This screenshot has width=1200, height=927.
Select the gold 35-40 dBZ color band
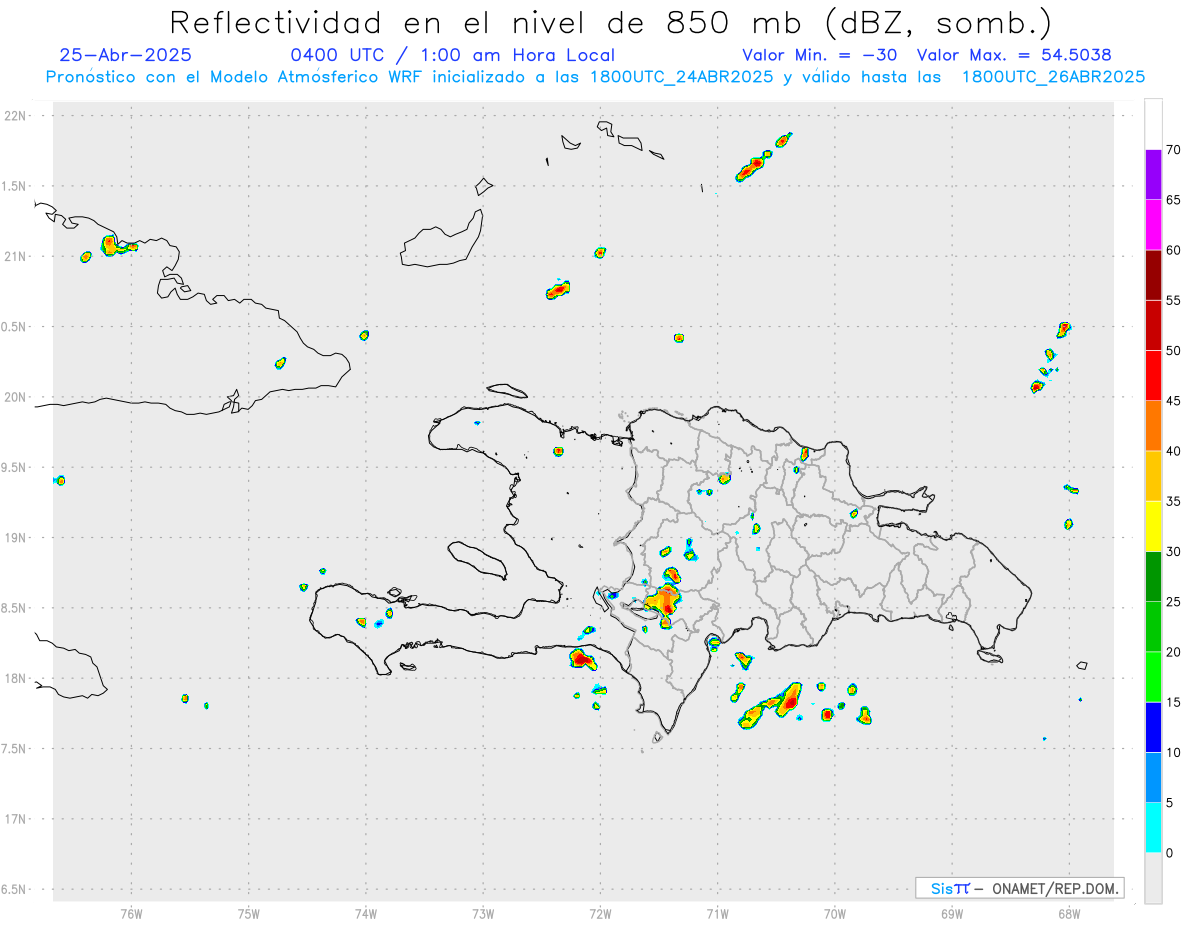[x=1153, y=476]
